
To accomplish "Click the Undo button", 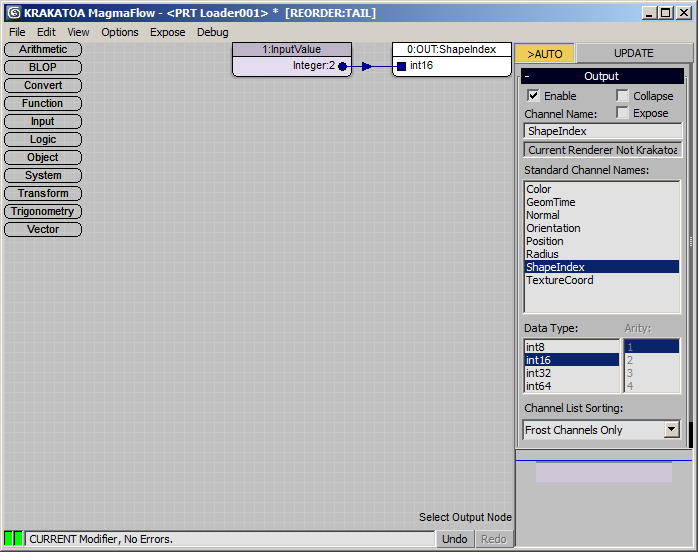I will pos(455,539).
